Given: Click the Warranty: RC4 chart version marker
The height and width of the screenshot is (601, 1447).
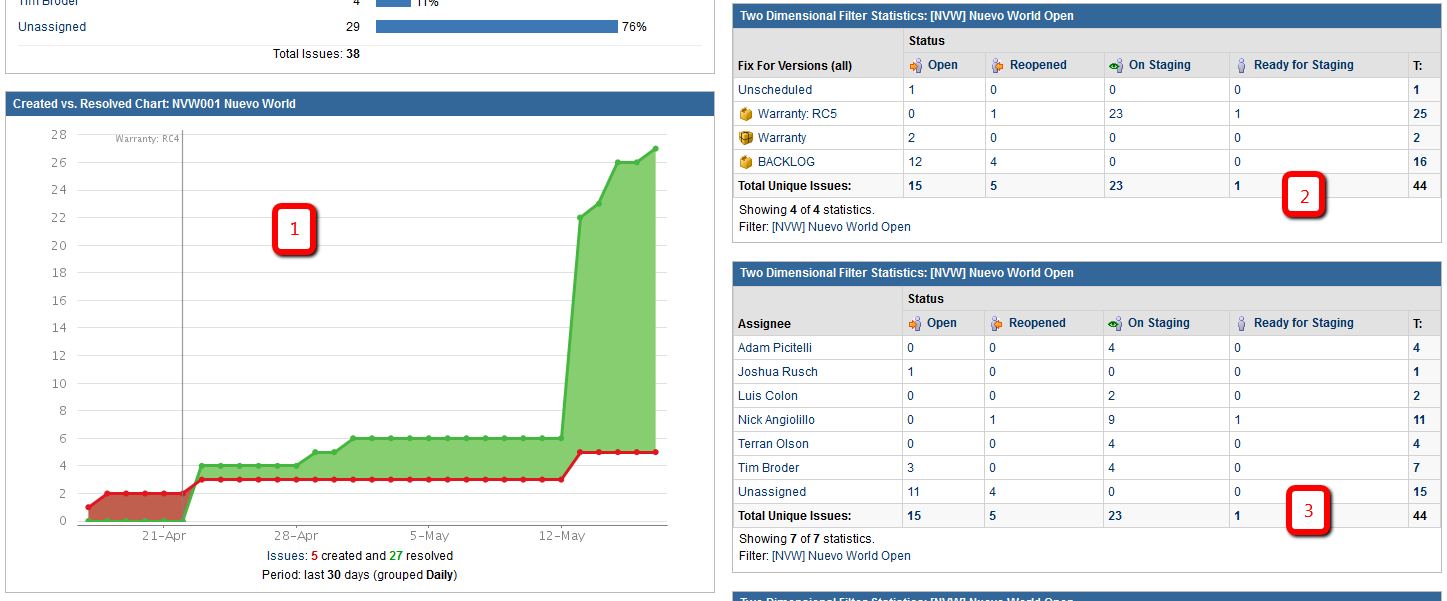Looking at the screenshot, I should pos(148,139).
